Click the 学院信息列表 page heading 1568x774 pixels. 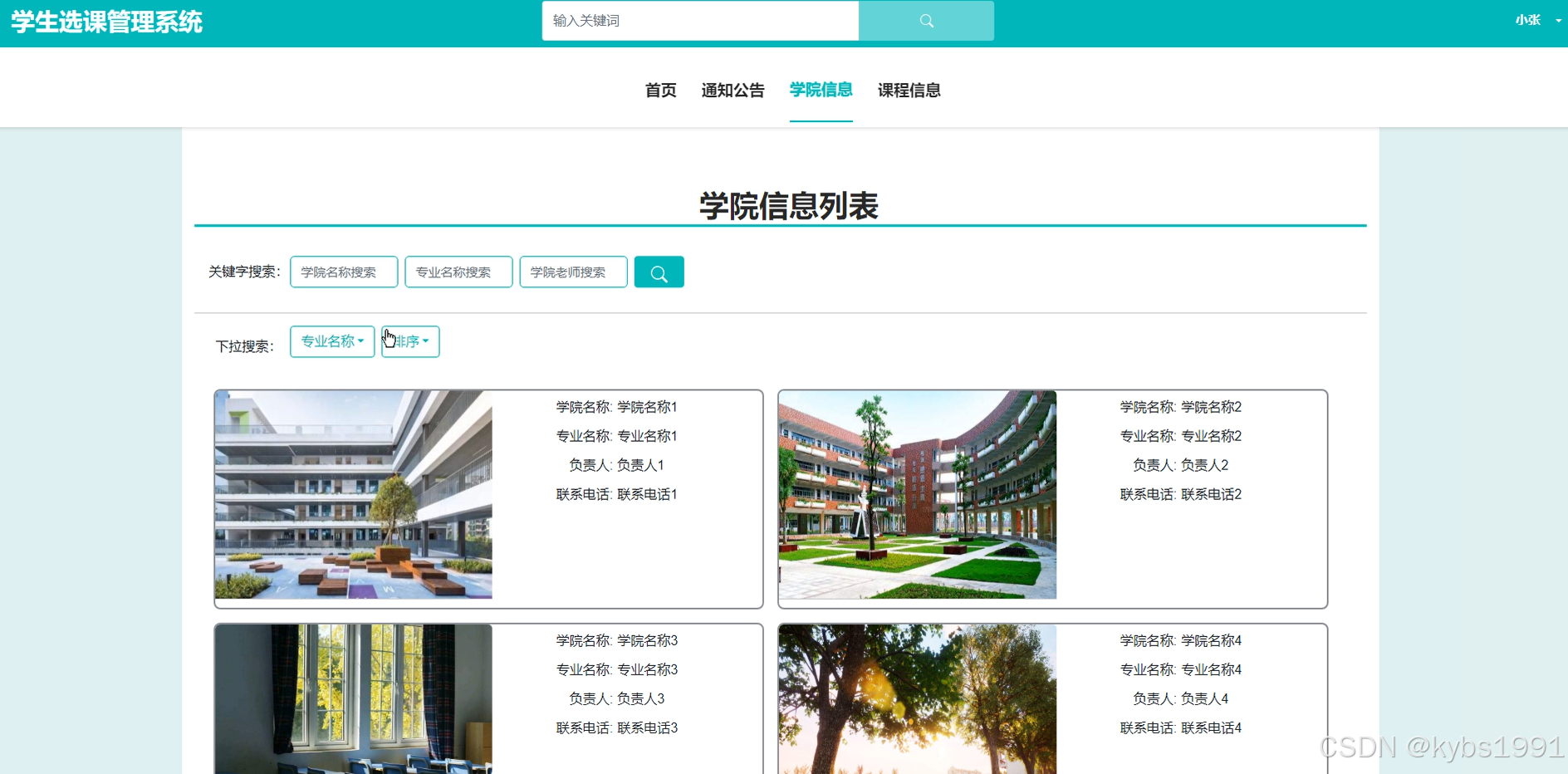788,206
